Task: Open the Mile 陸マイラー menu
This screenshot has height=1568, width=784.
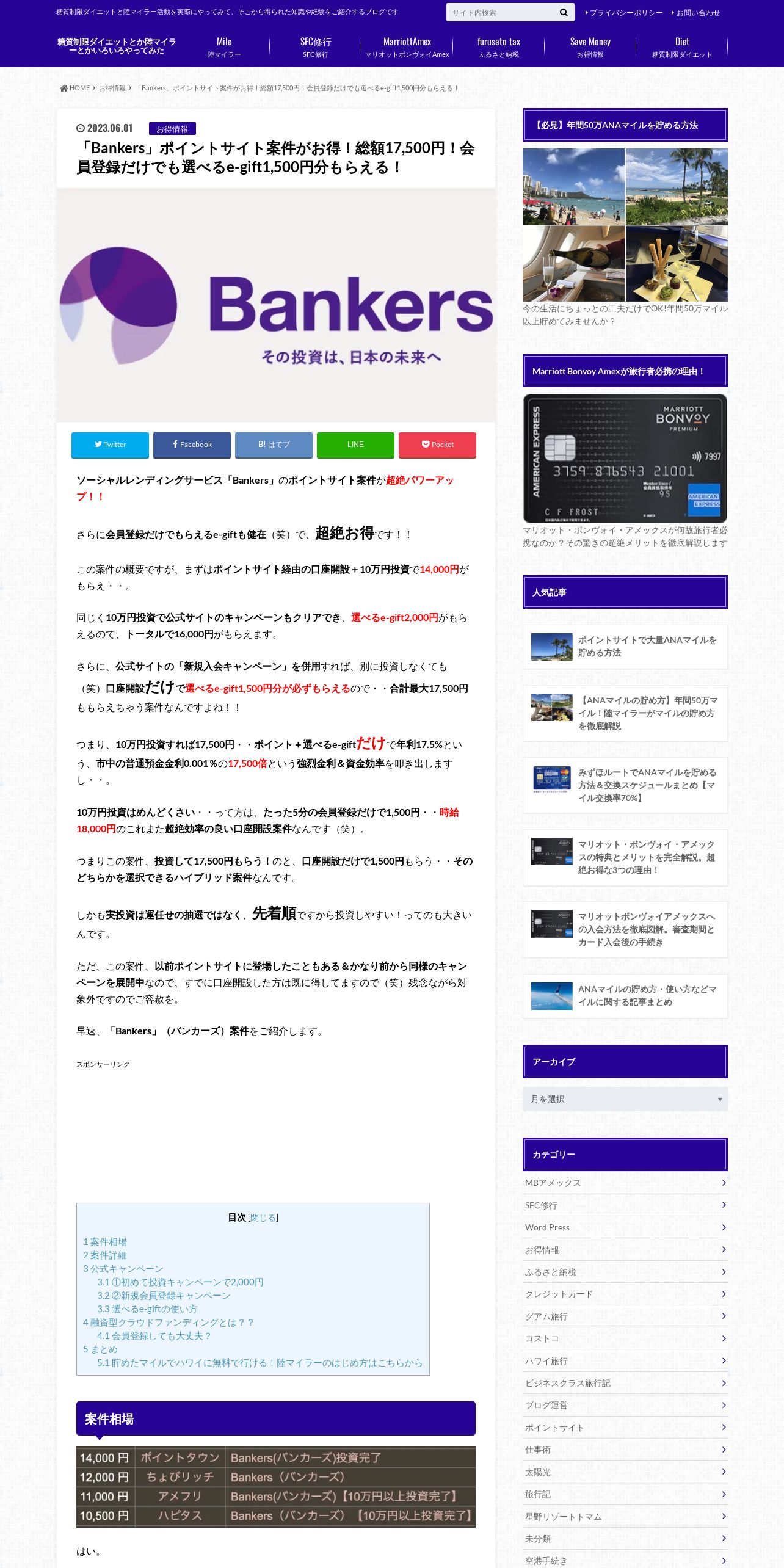Action: (224, 47)
